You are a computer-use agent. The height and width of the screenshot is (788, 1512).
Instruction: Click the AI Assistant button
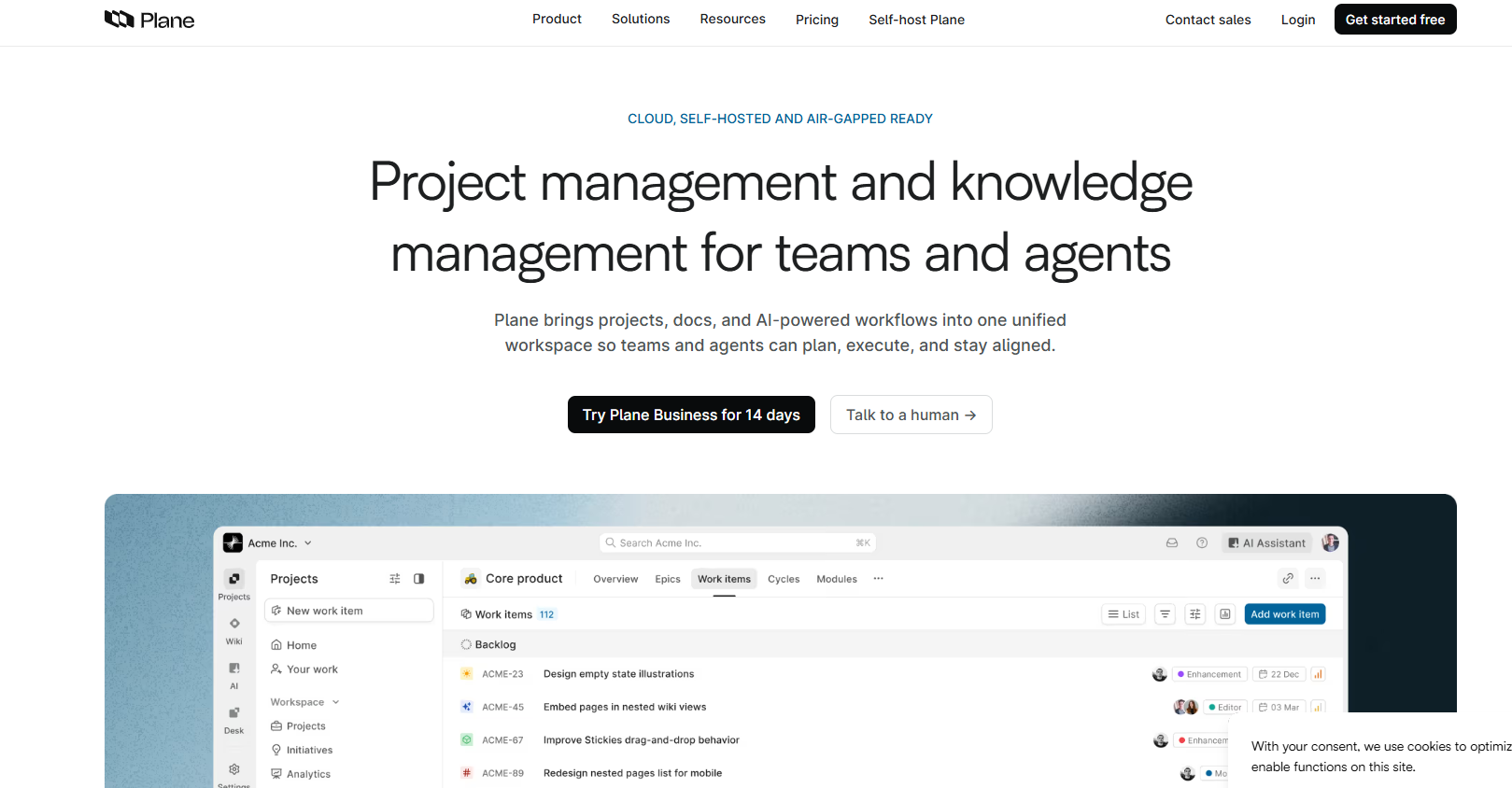(x=1266, y=542)
